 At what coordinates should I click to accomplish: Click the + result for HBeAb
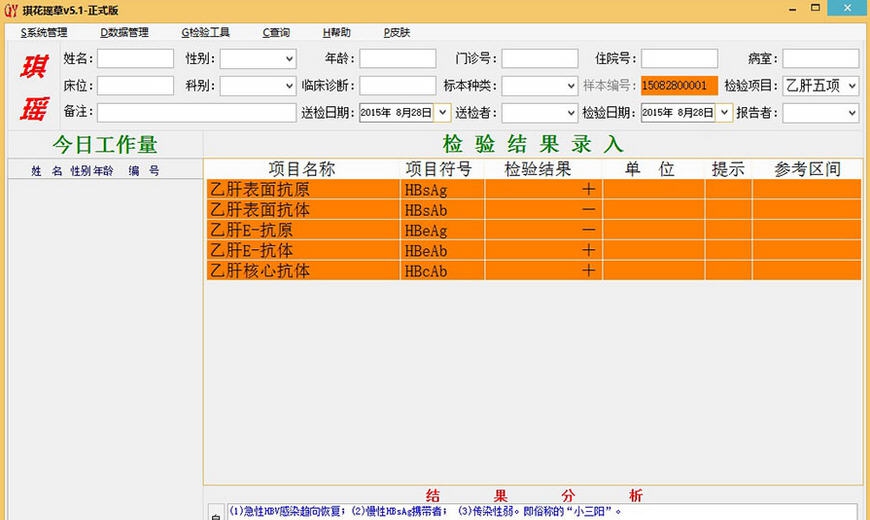pyautogui.click(x=589, y=250)
